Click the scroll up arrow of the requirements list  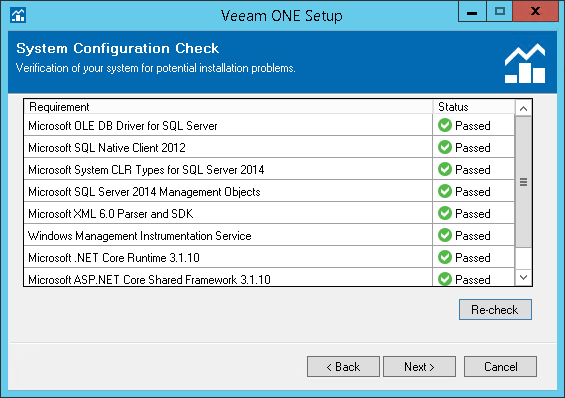(x=524, y=108)
